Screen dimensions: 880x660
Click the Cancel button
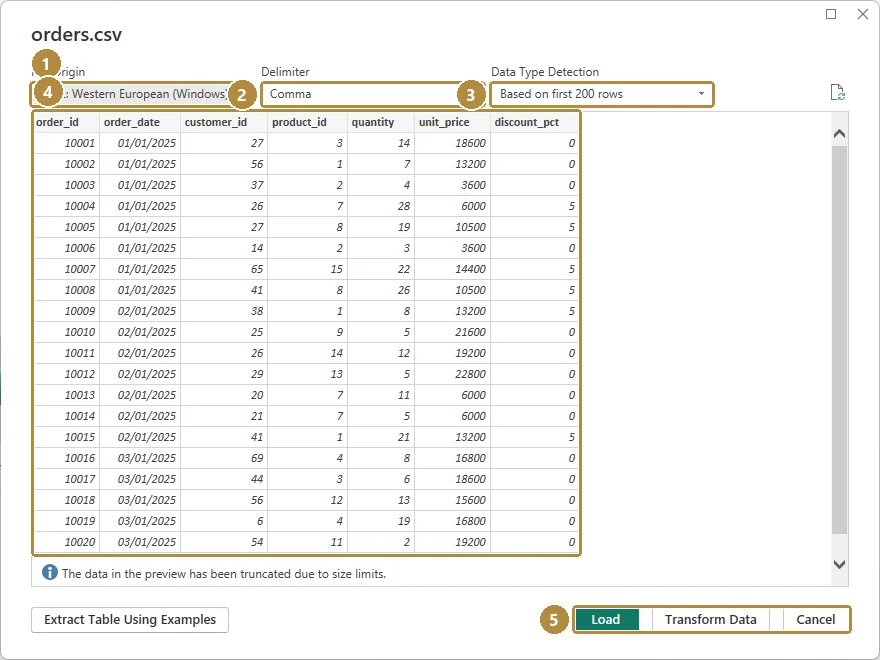point(815,620)
